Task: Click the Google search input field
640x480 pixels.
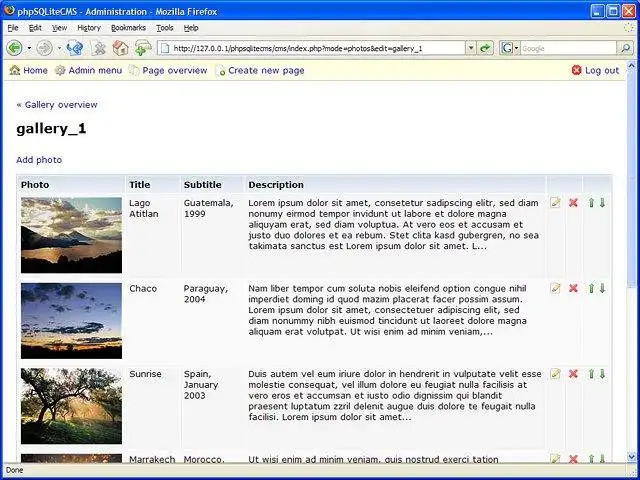Action: 568,48
